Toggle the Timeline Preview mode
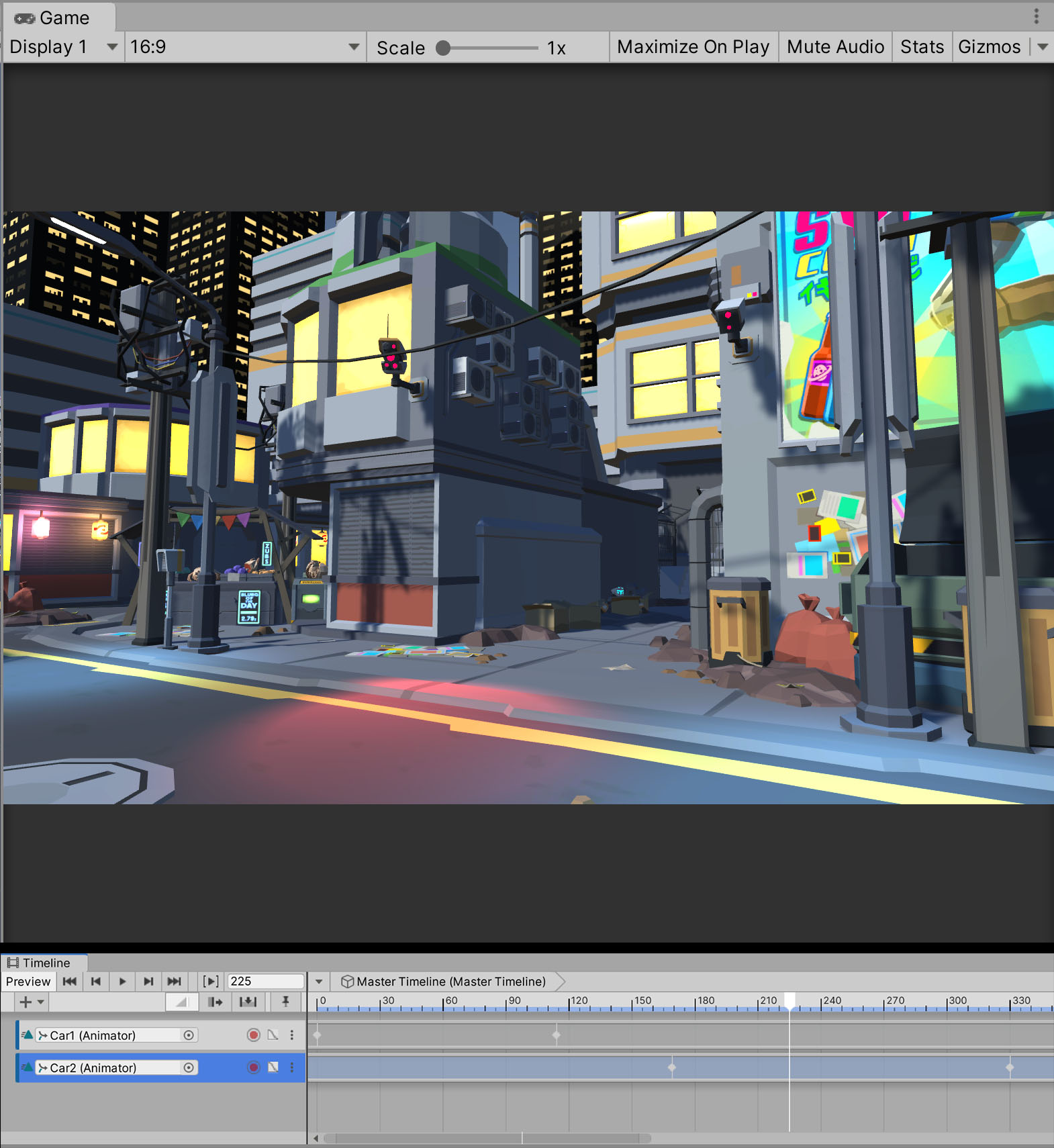This screenshot has height=1148, width=1054. pyautogui.click(x=28, y=982)
